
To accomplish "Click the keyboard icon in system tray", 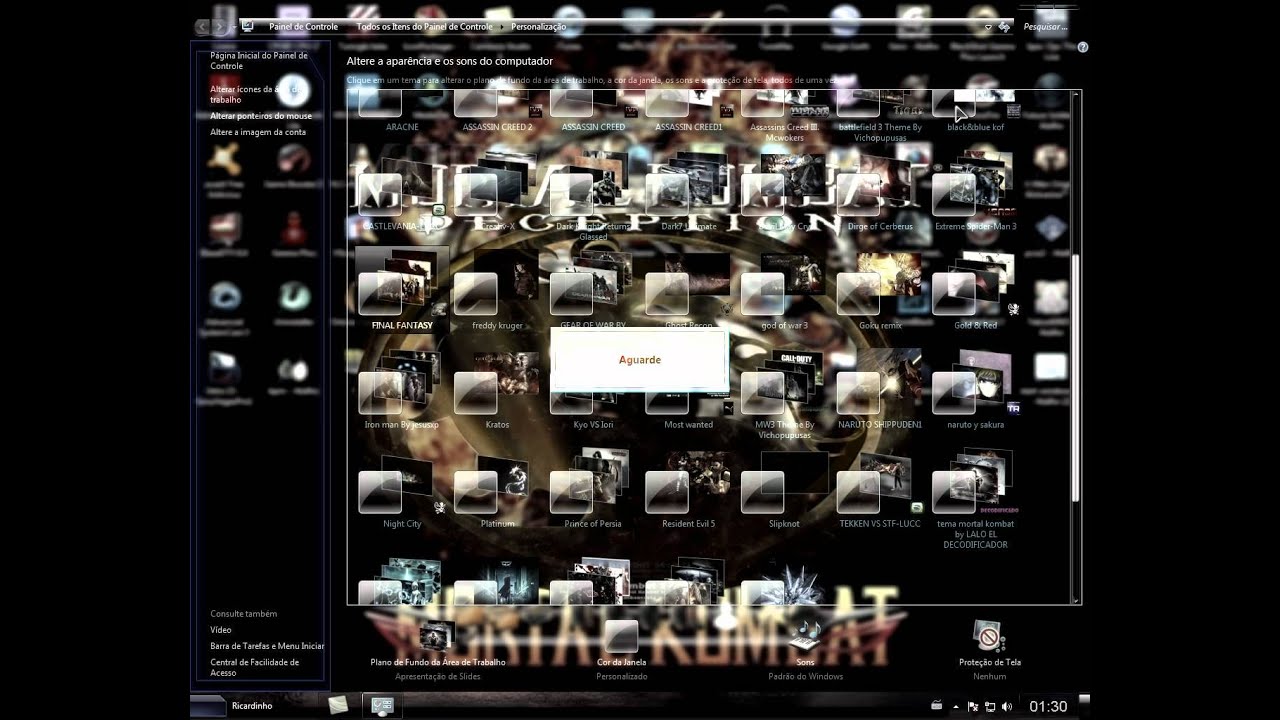I will (937, 705).
